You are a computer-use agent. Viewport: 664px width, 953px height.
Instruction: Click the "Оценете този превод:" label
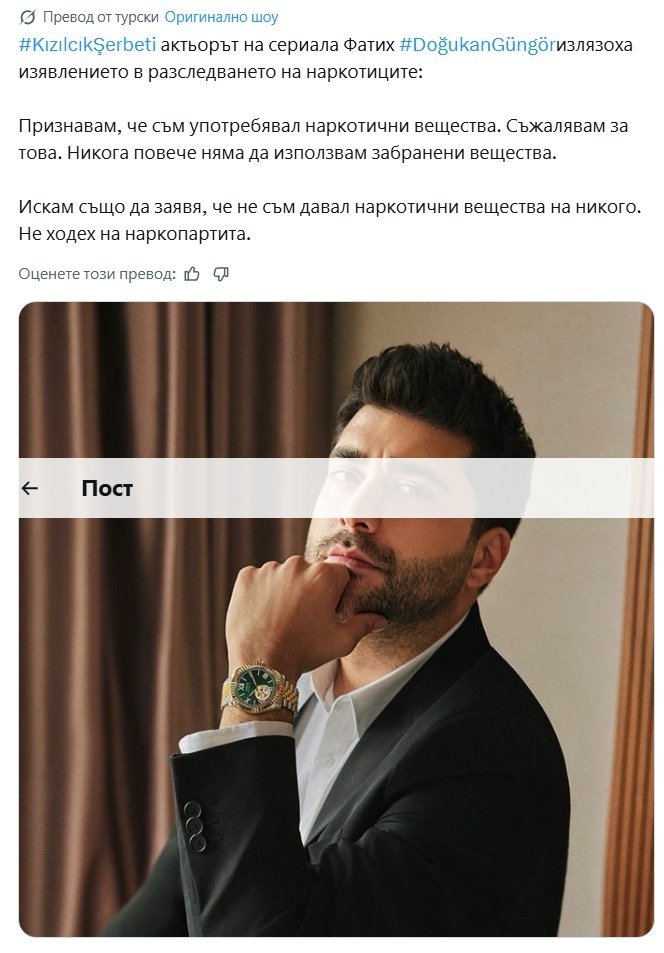[97, 274]
